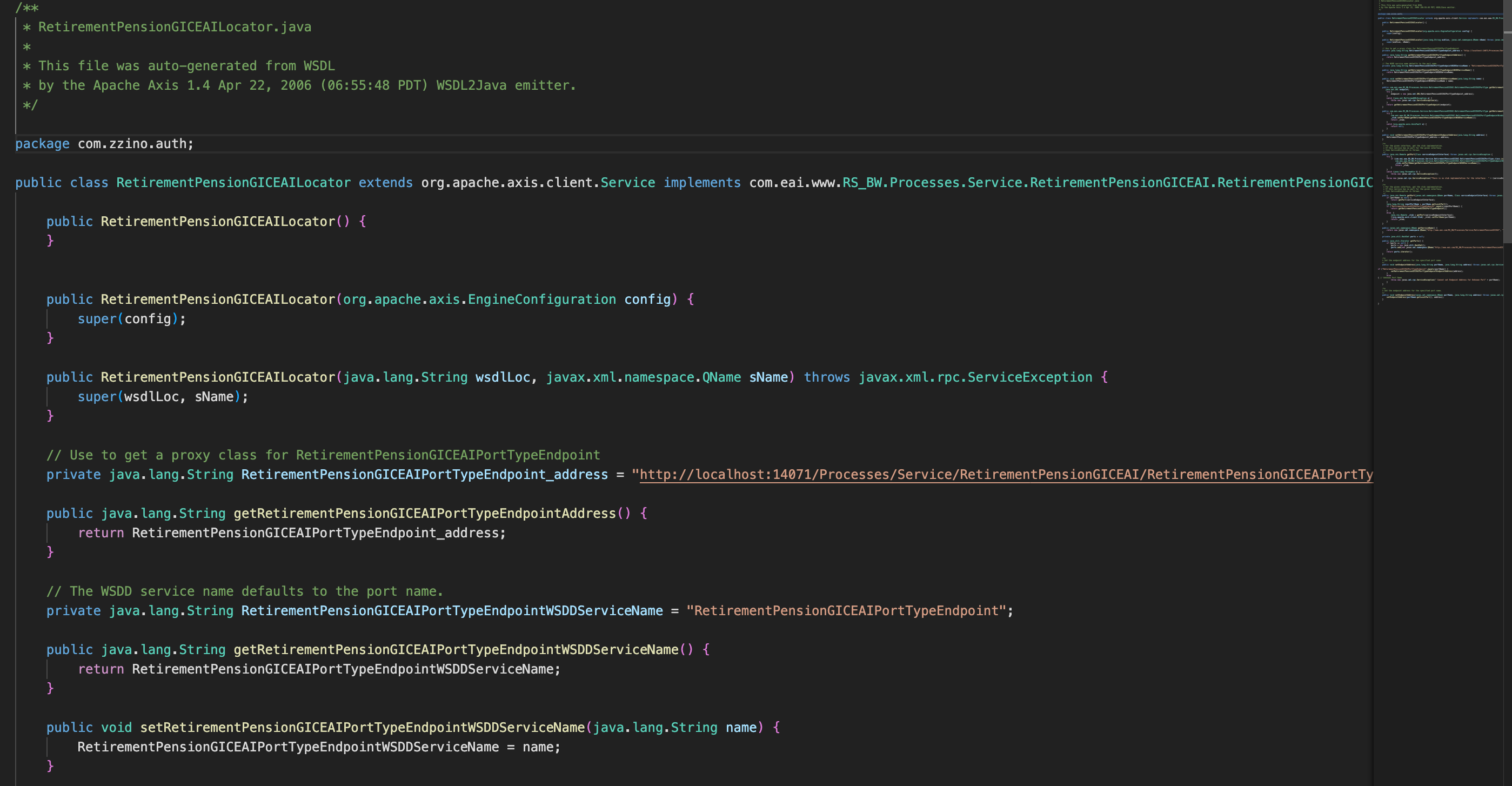Viewport: 1512px width, 786px height.
Task: Click 'setRetirementPensionGICEAIPortTypeEndpointWSDDServiceName' method name
Action: pyautogui.click(x=362, y=727)
